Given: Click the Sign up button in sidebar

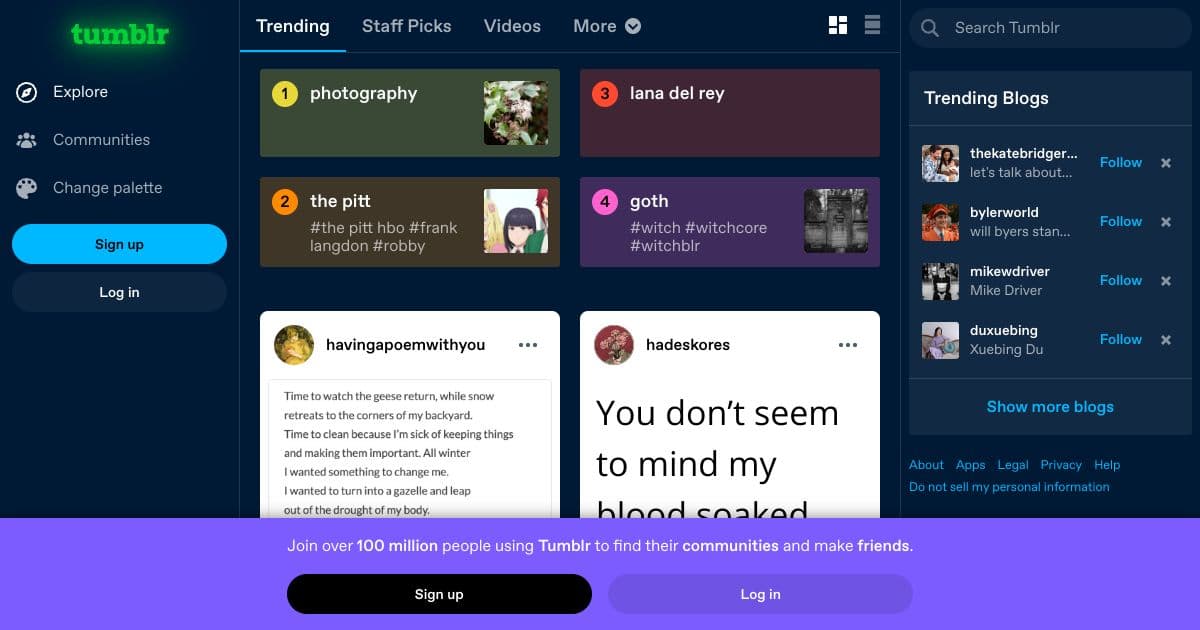Looking at the screenshot, I should click(x=119, y=243).
